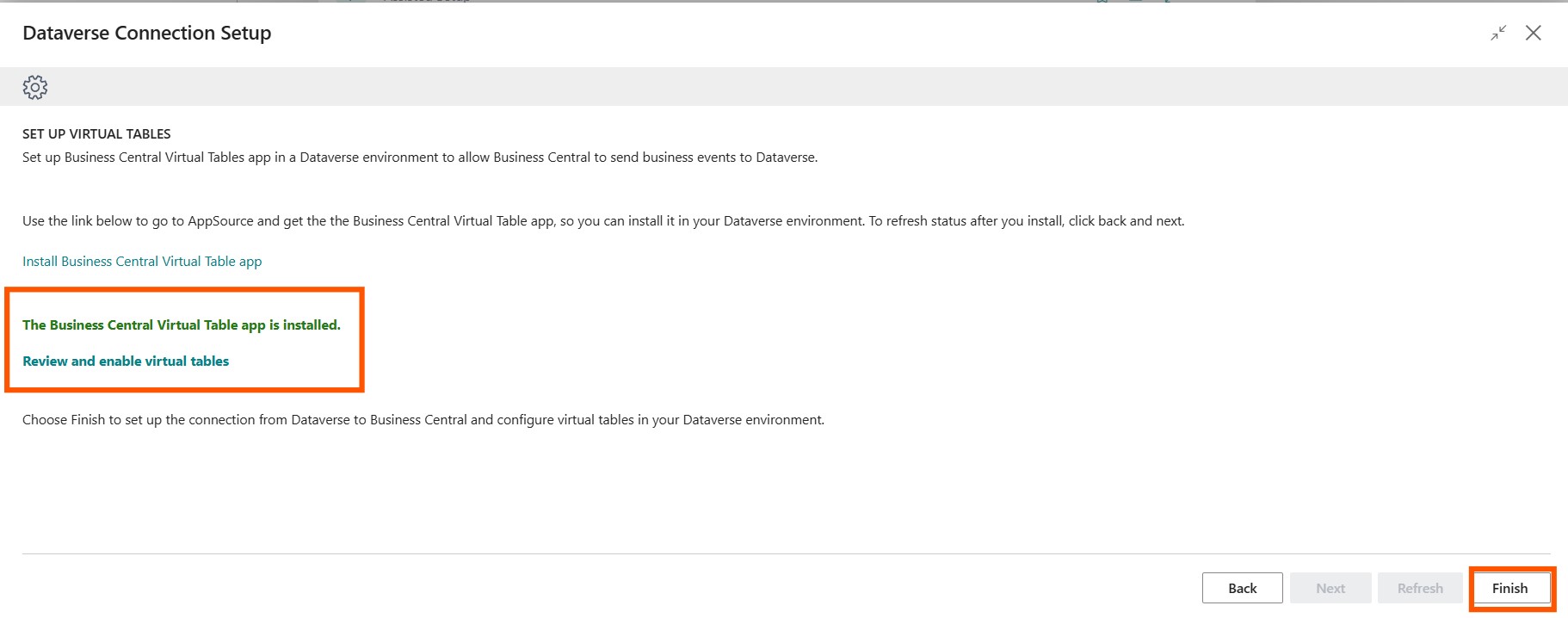Click the green app is installed status message
The image size is (1568, 618).
[182, 325]
